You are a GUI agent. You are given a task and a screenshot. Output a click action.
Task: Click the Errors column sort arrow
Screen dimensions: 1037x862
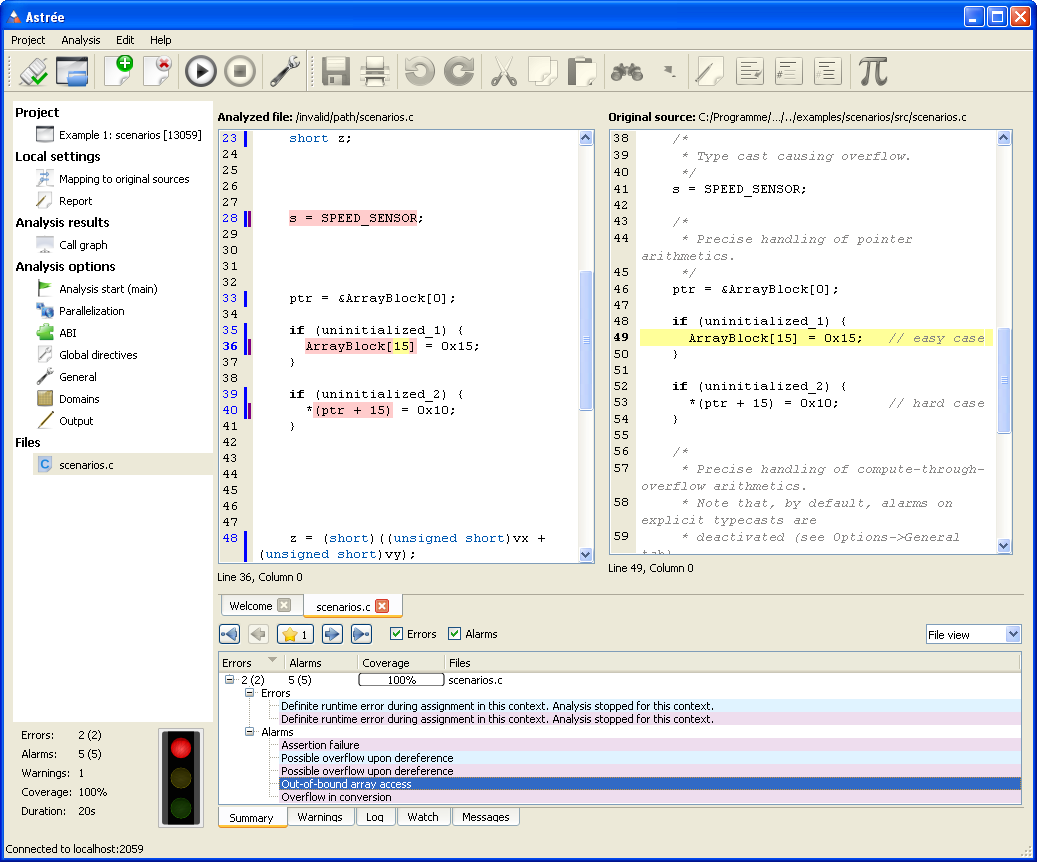272,660
